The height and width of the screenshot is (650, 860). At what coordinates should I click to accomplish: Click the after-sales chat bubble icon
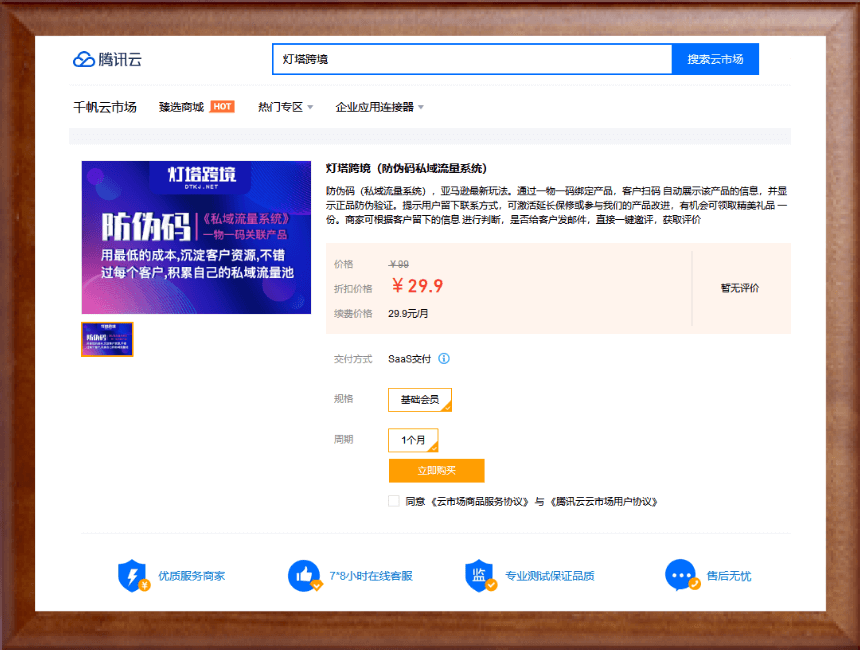click(681, 576)
